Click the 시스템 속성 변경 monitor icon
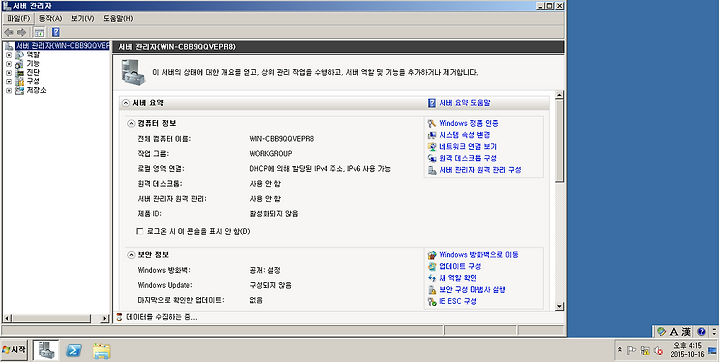720x362 pixels. [432, 135]
